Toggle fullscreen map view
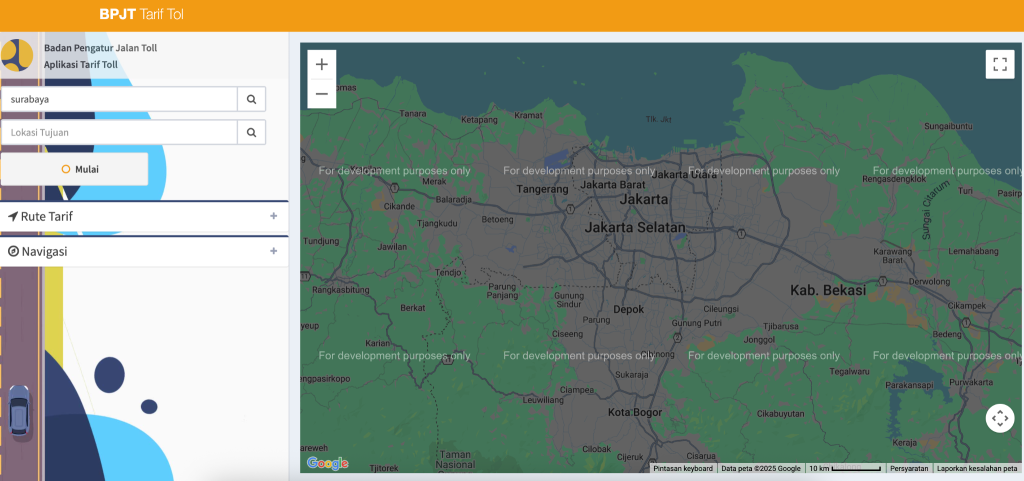 (999, 65)
